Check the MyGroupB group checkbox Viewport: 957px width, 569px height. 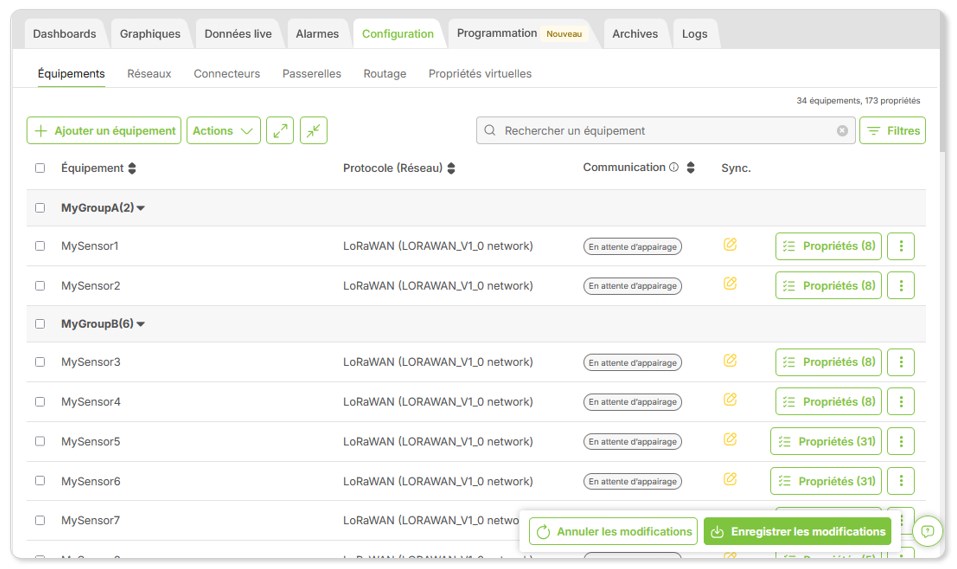[x=40, y=324]
